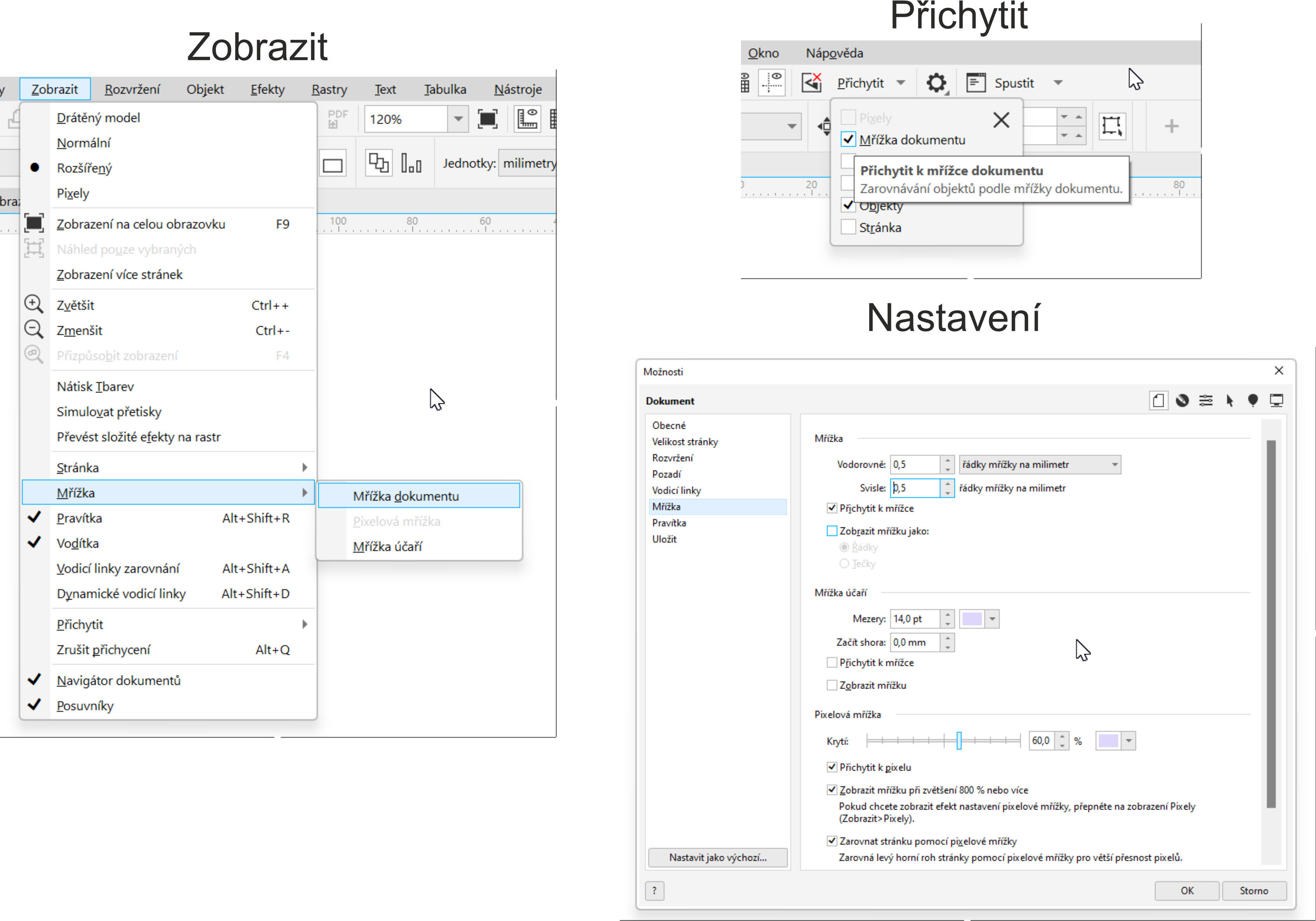Image resolution: width=1316 pixels, height=921 pixels.
Task: Select the monitor icon in Možnosti header
Action: point(1276,400)
